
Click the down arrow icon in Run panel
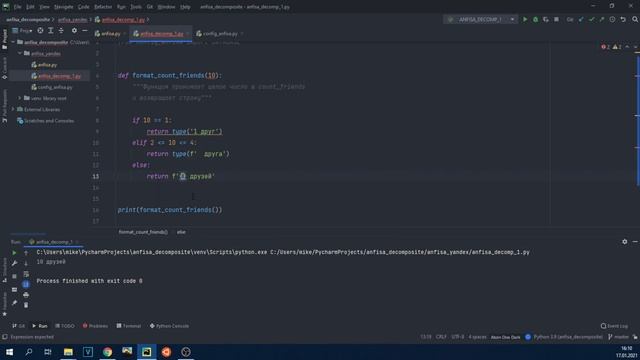click(26, 264)
